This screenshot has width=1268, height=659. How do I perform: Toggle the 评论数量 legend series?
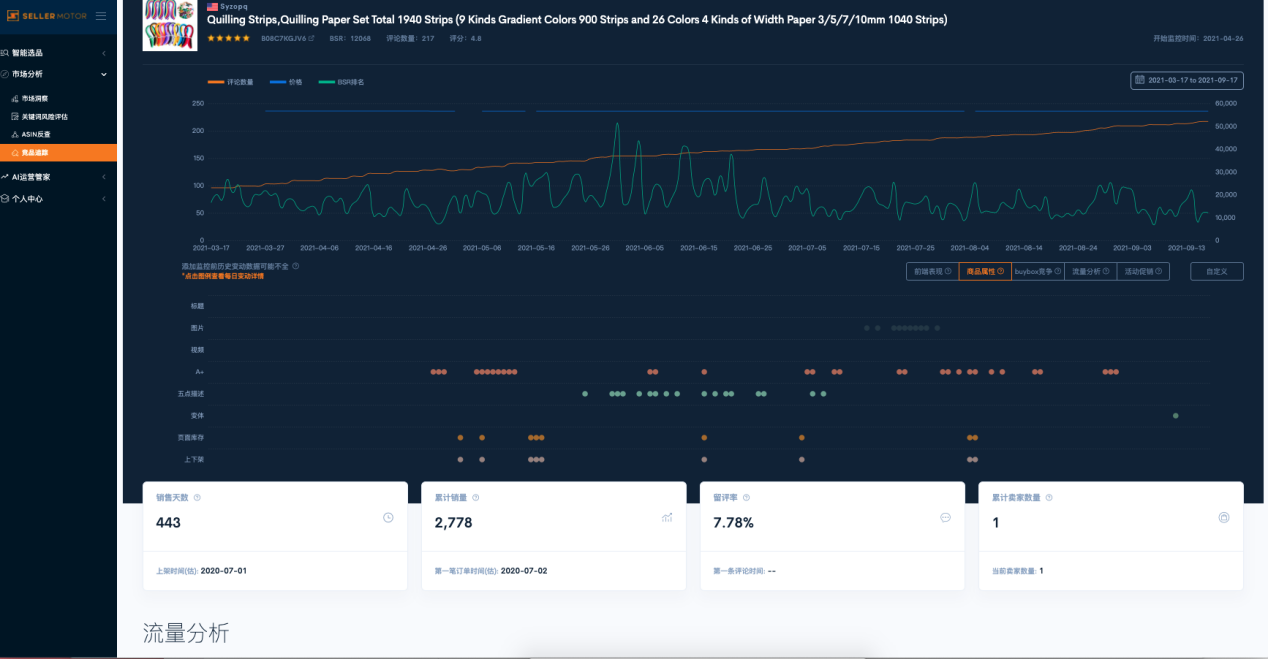pos(230,82)
